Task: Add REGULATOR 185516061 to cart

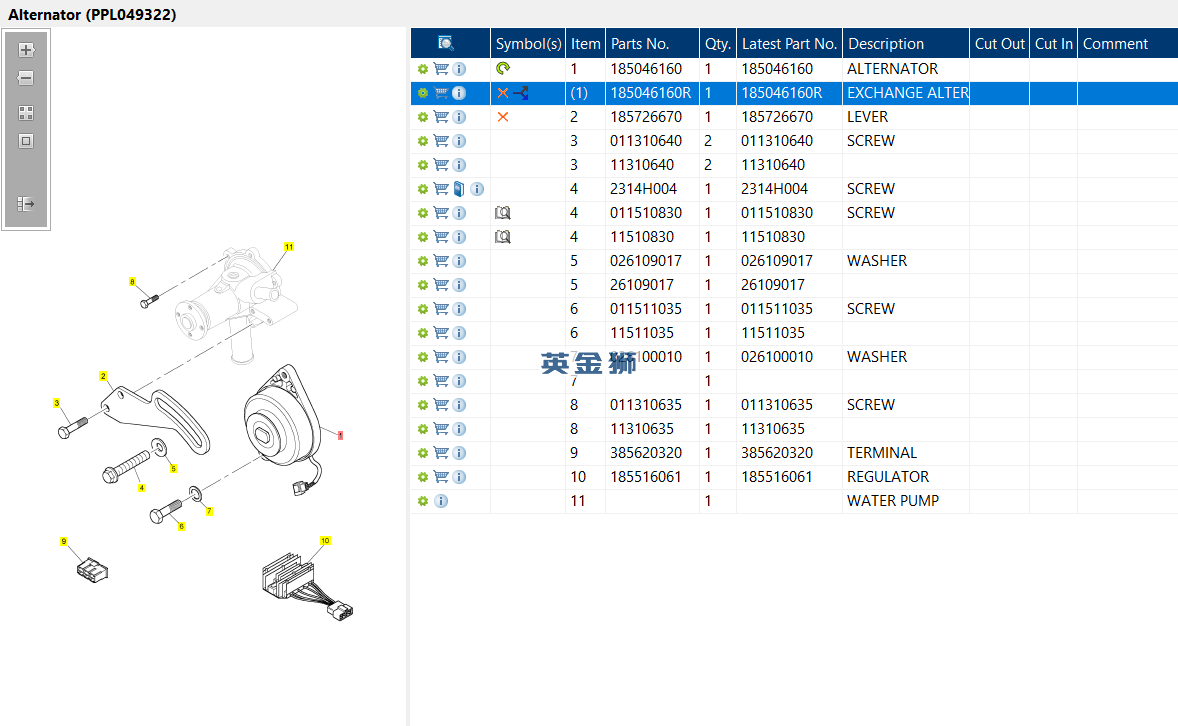Action: [441, 476]
